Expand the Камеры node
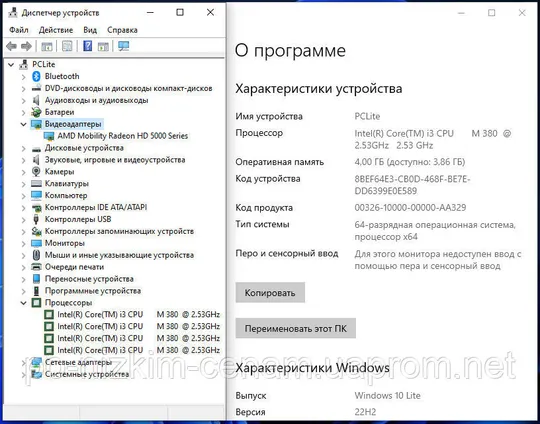The width and height of the screenshot is (540, 424). 23,172
